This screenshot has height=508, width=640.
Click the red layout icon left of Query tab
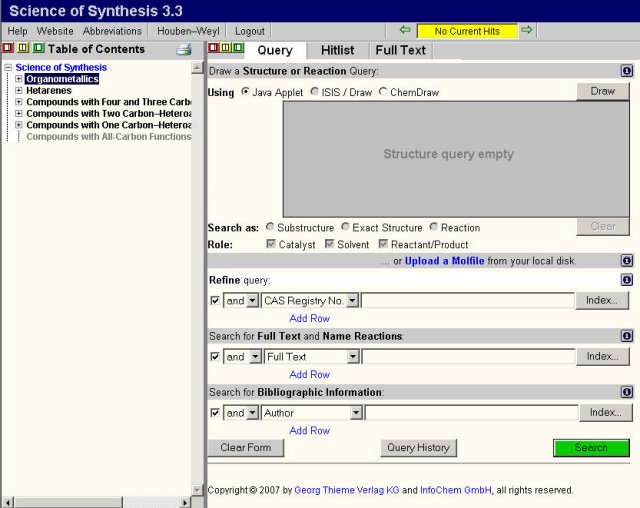pos(213,48)
